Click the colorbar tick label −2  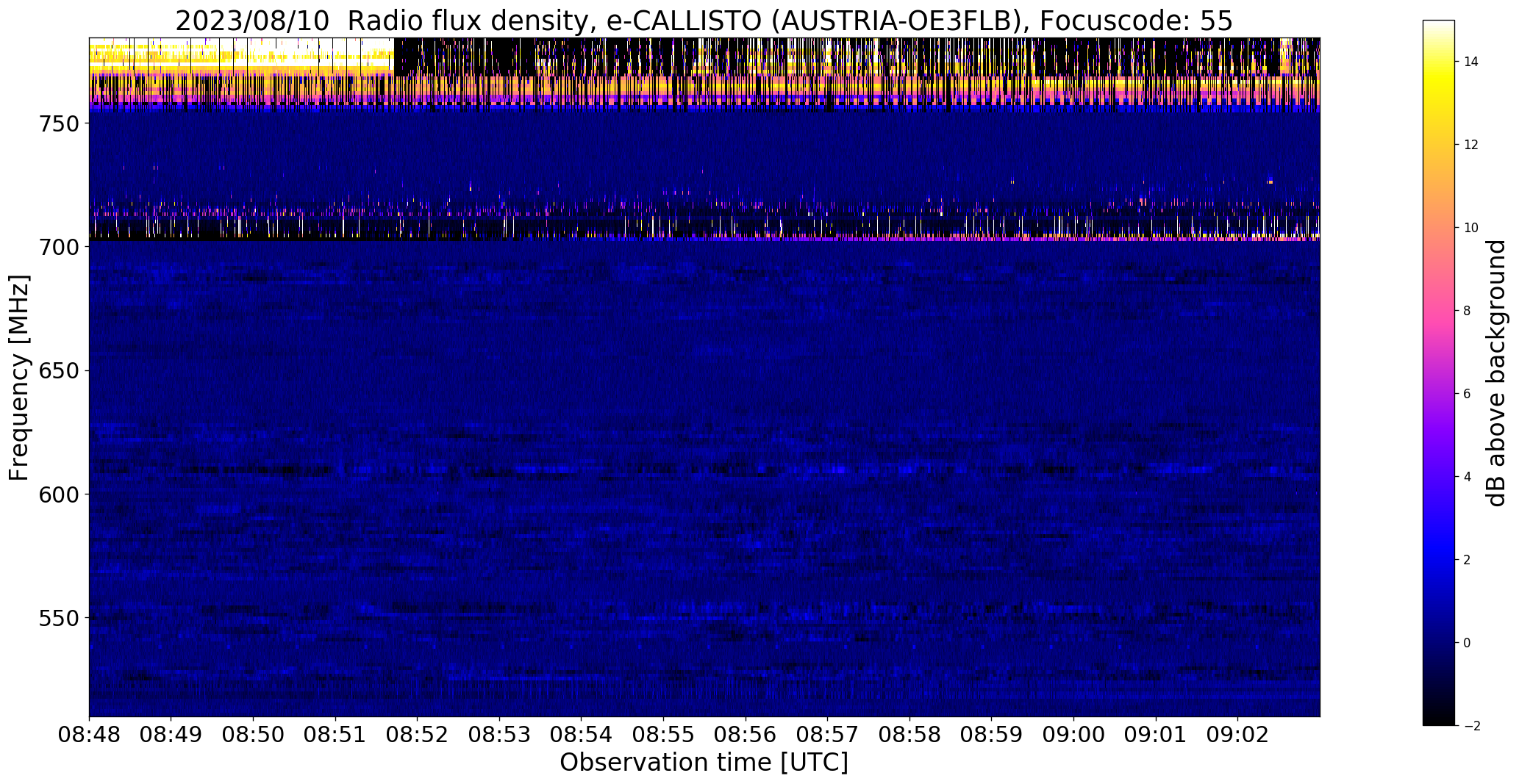pos(1471,726)
